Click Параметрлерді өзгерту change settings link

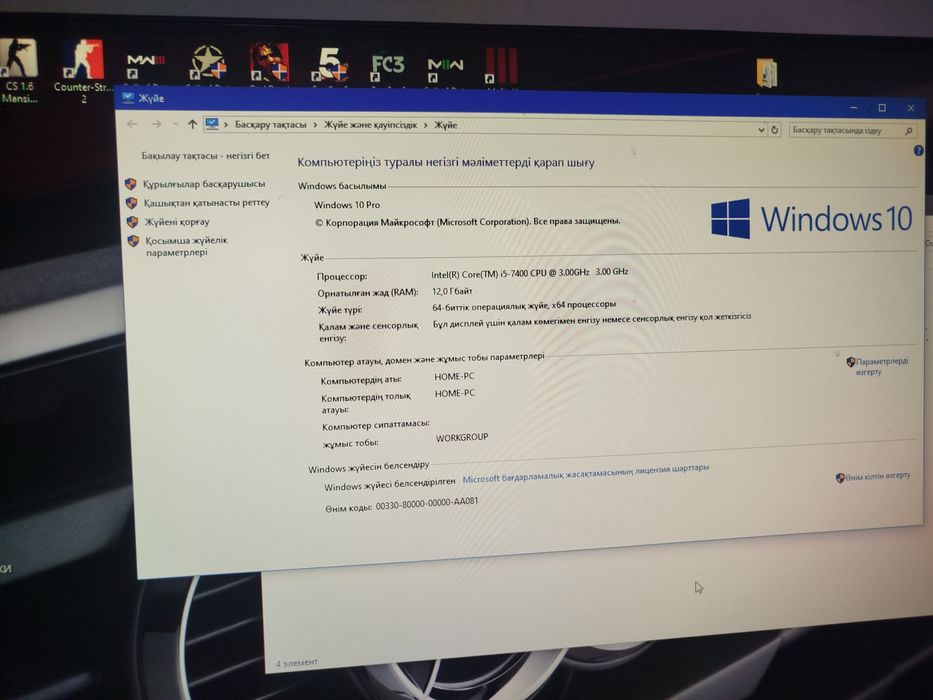point(881,366)
